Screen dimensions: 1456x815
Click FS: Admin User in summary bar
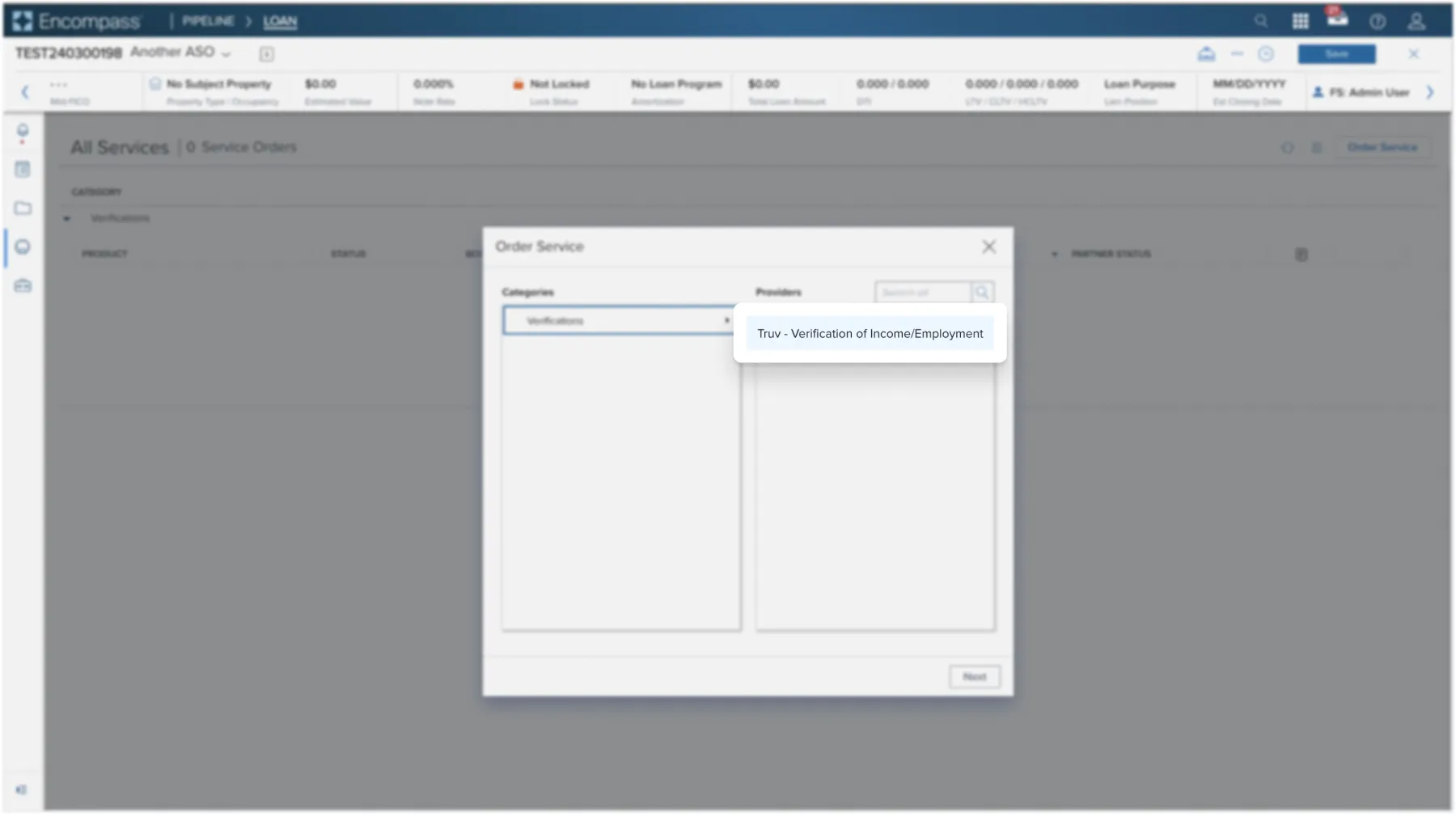[1361, 92]
